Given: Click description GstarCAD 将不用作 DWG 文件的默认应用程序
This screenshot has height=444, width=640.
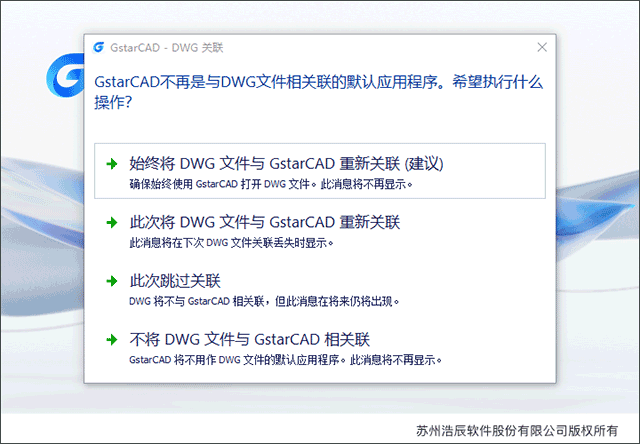Looking at the screenshot, I should point(285,360).
